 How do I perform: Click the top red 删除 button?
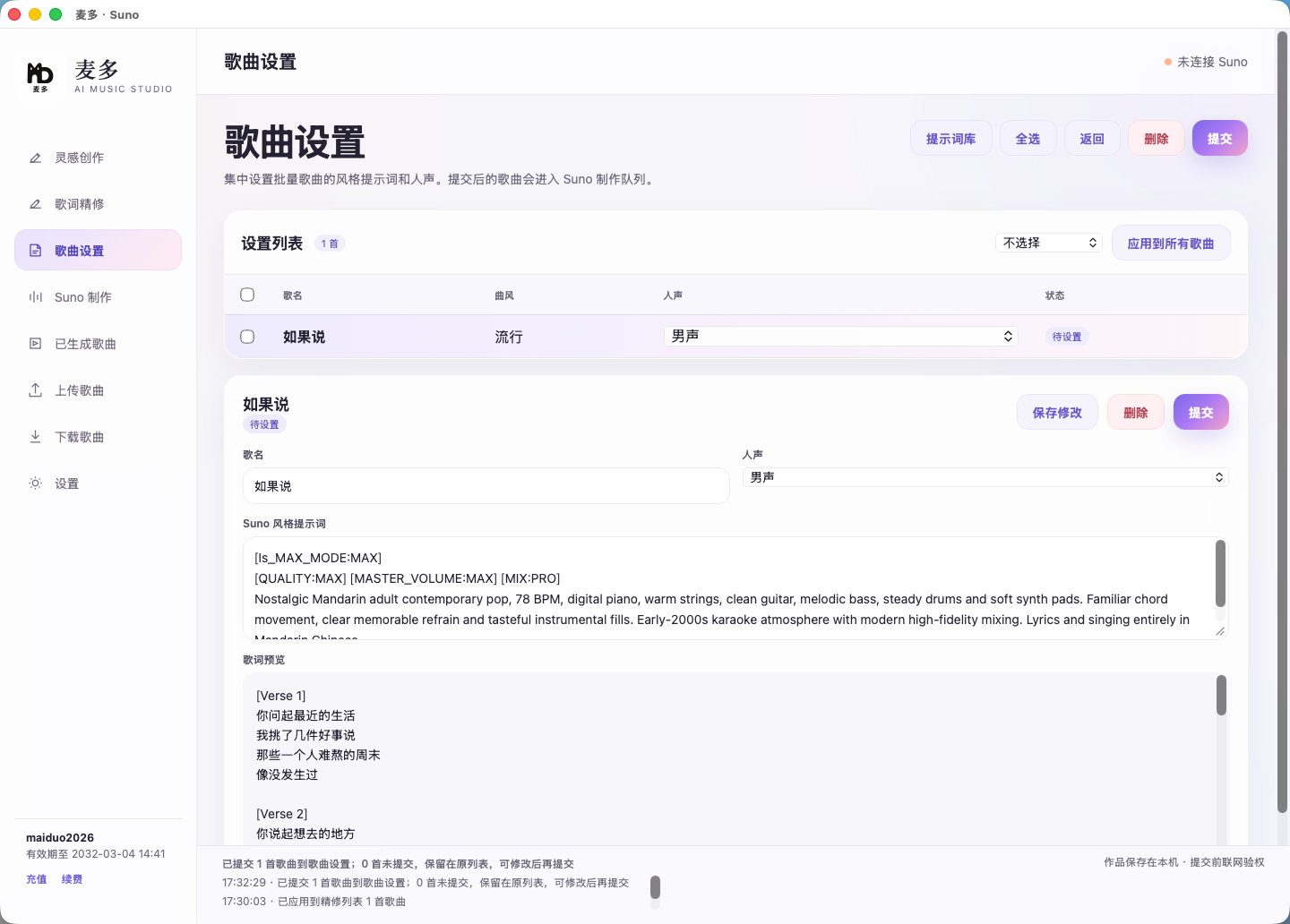[1157, 139]
